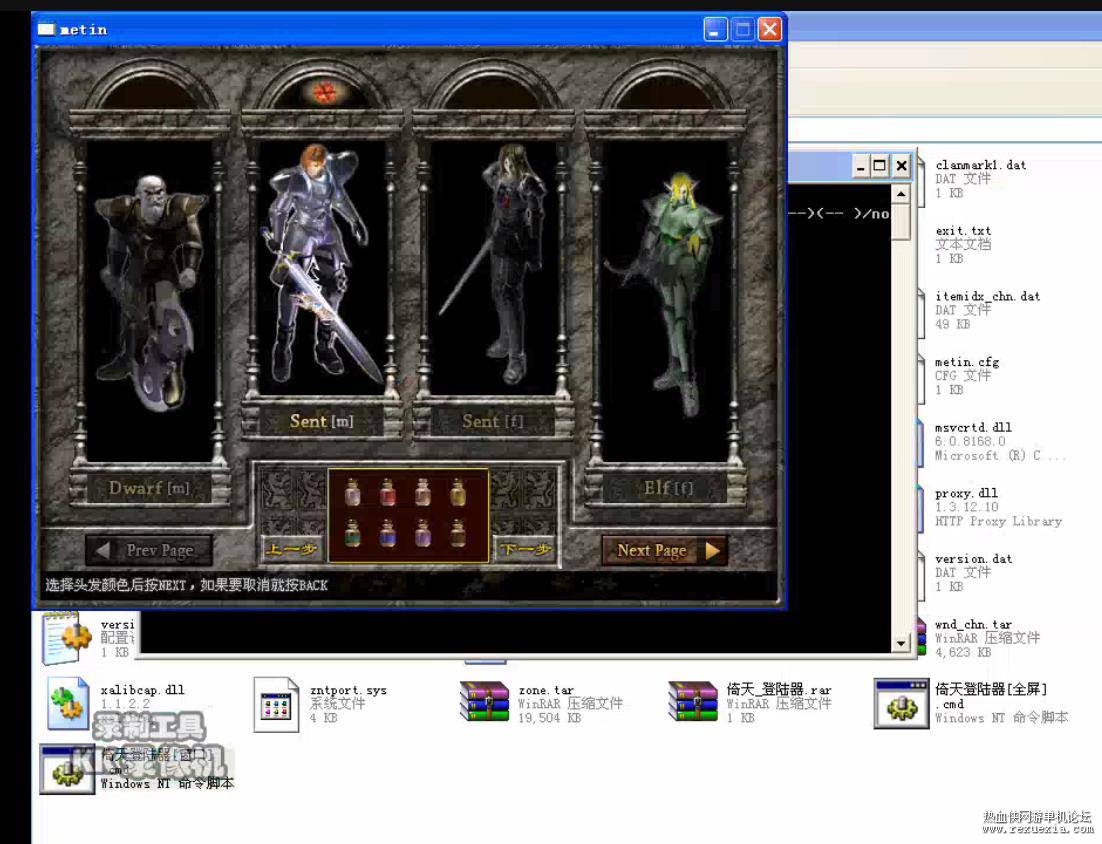The image size is (1102, 844).
Task: Select the 倚天_登陆器.rar archive icon
Action: (x=693, y=701)
